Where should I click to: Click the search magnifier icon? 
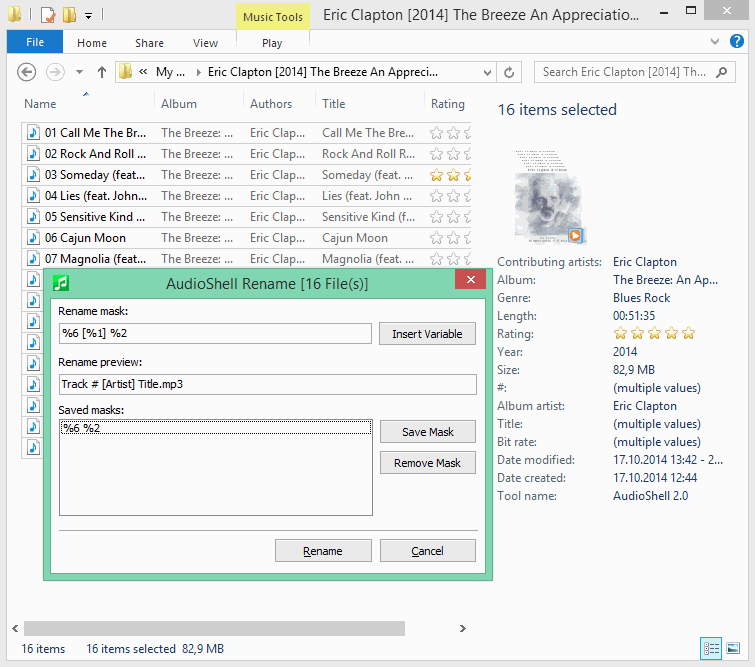721,72
